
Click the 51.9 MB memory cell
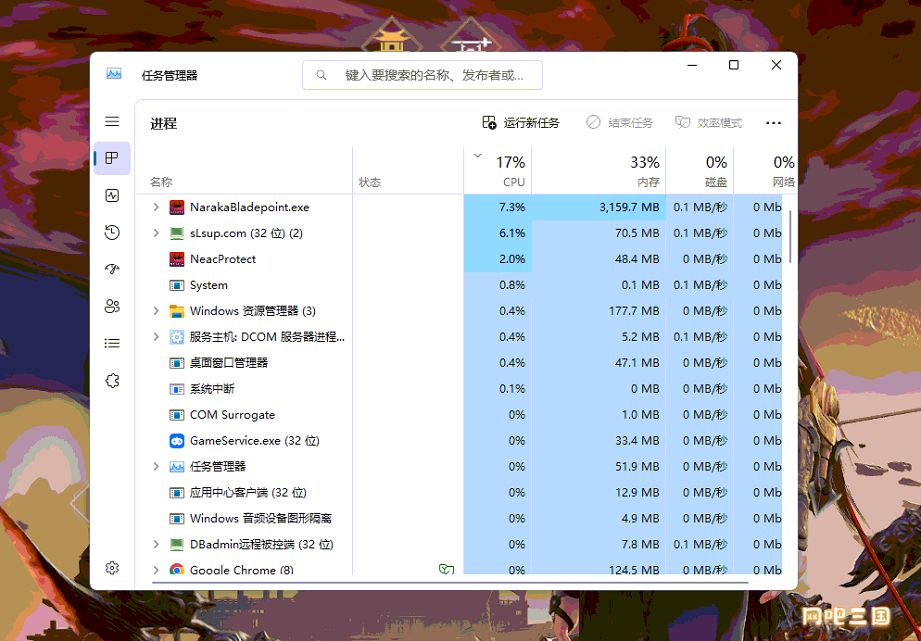pyautogui.click(x=599, y=467)
